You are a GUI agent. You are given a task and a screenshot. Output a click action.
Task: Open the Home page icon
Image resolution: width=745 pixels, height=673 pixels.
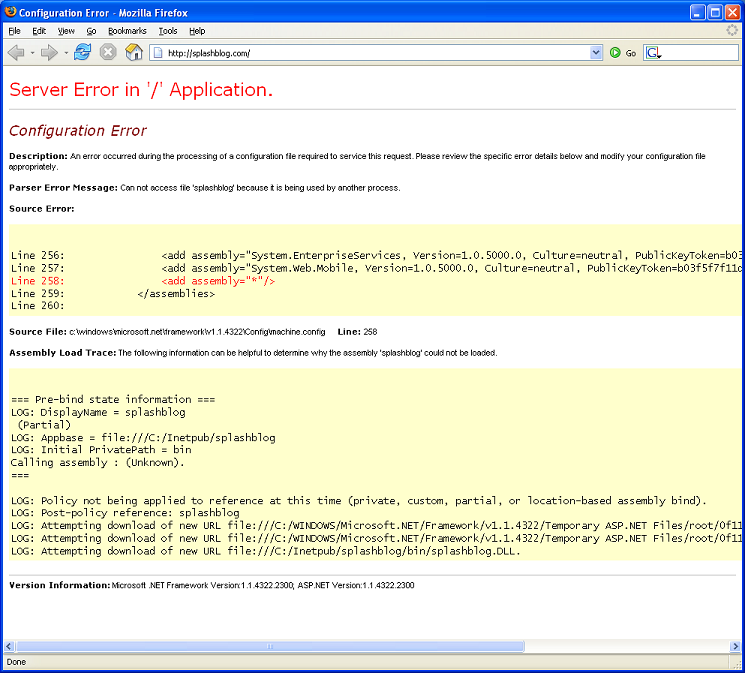[x=134, y=52]
